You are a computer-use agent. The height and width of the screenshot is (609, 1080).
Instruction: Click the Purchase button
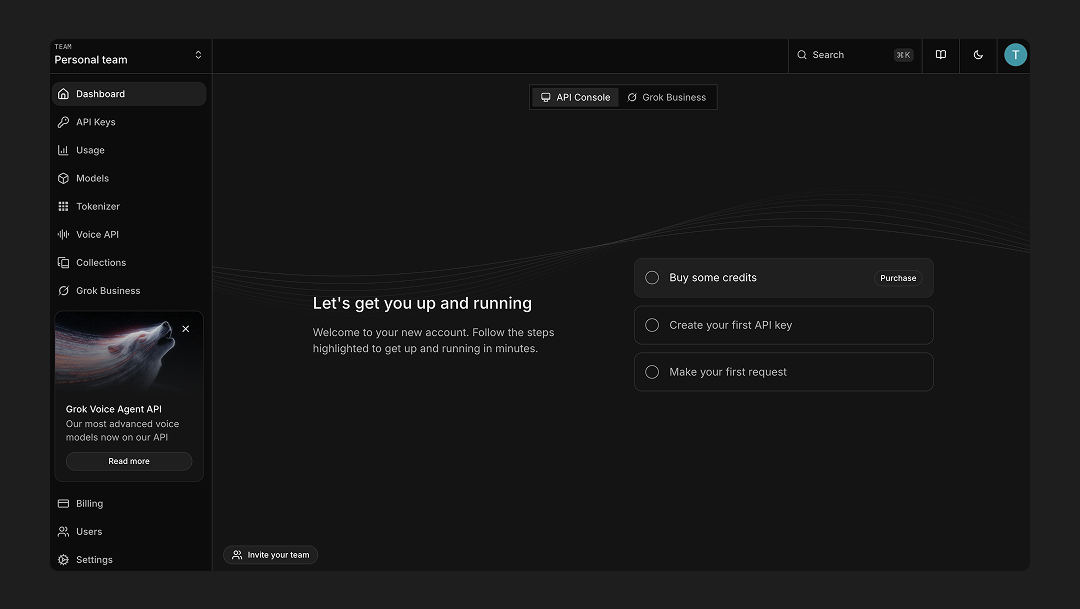pos(898,278)
